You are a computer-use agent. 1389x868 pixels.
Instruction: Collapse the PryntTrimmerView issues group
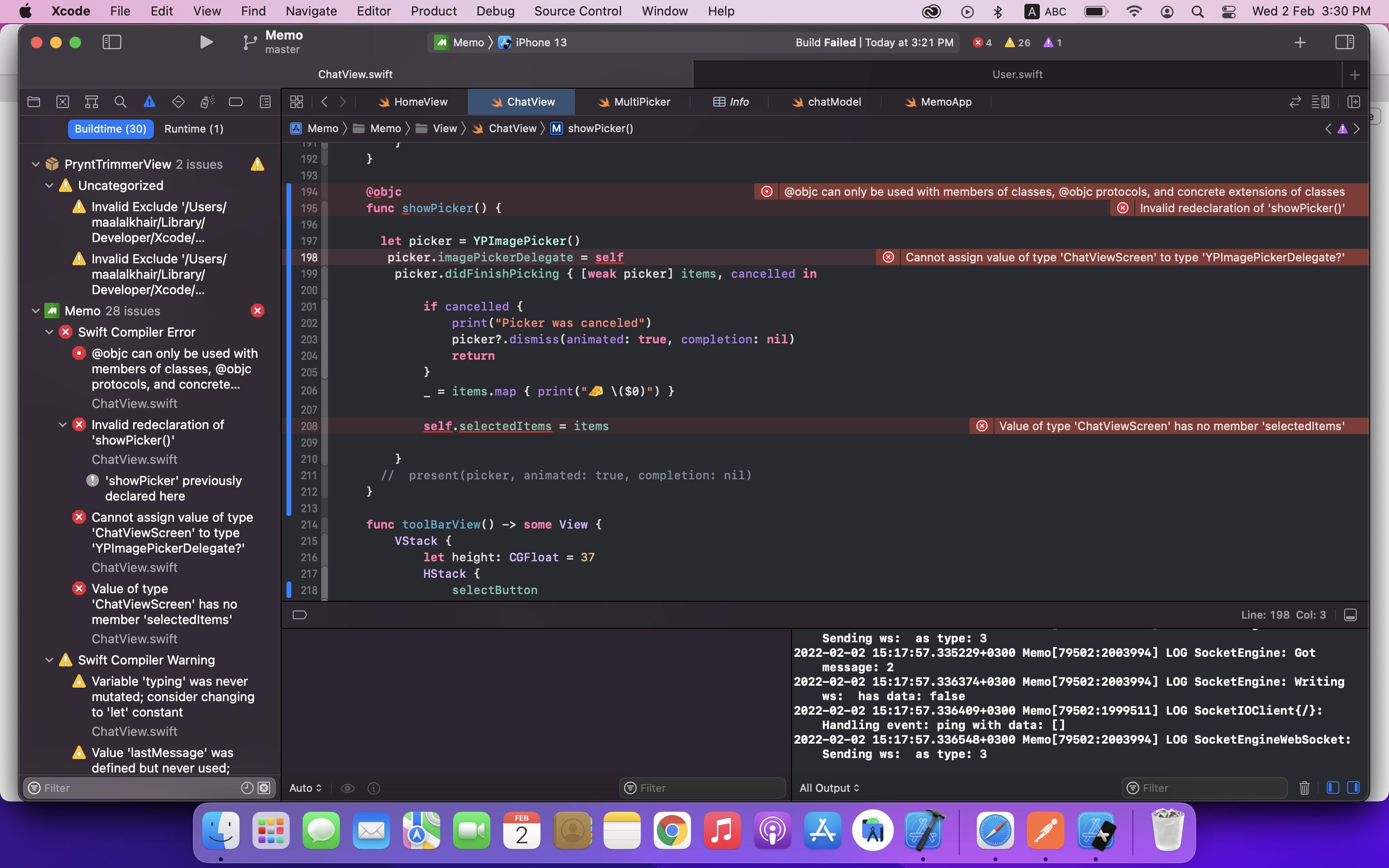click(x=36, y=164)
